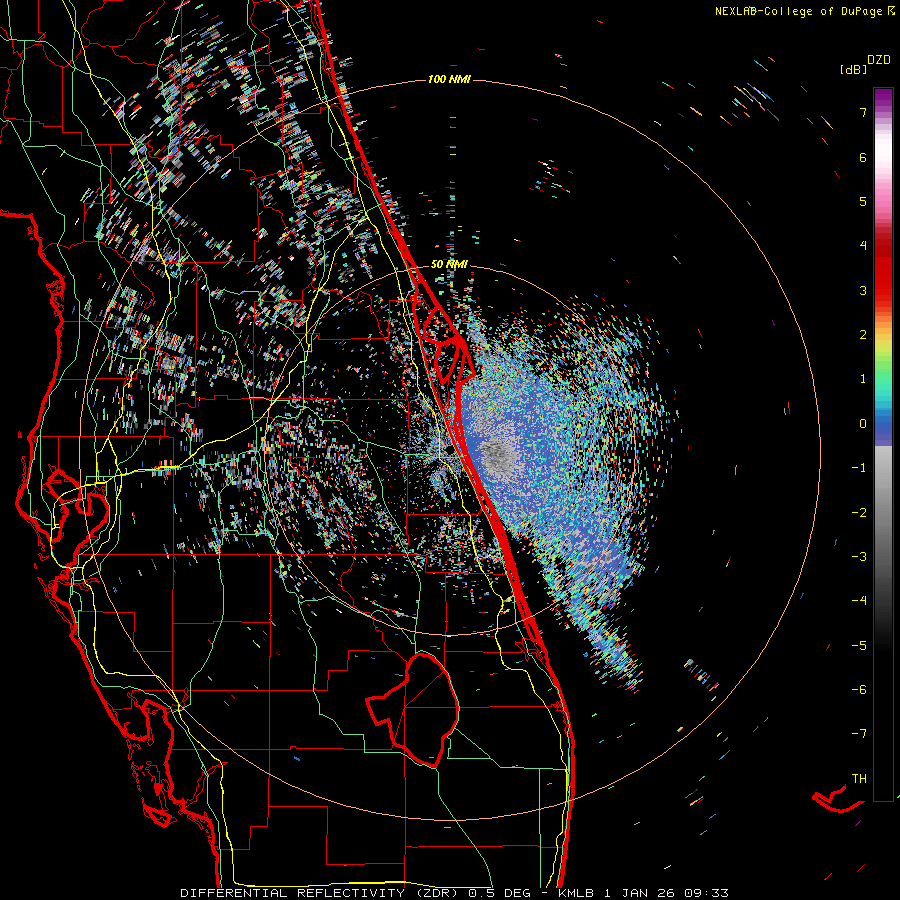Click the -2 value on the color scale
Image resolution: width=900 pixels, height=900 pixels.
[x=859, y=513]
